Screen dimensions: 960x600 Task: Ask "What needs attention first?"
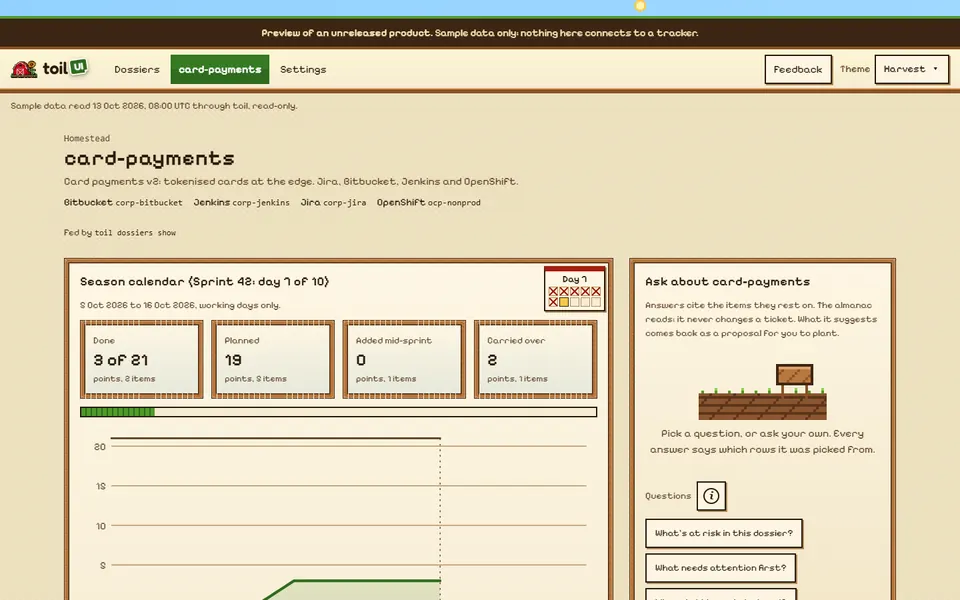(x=720, y=568)
